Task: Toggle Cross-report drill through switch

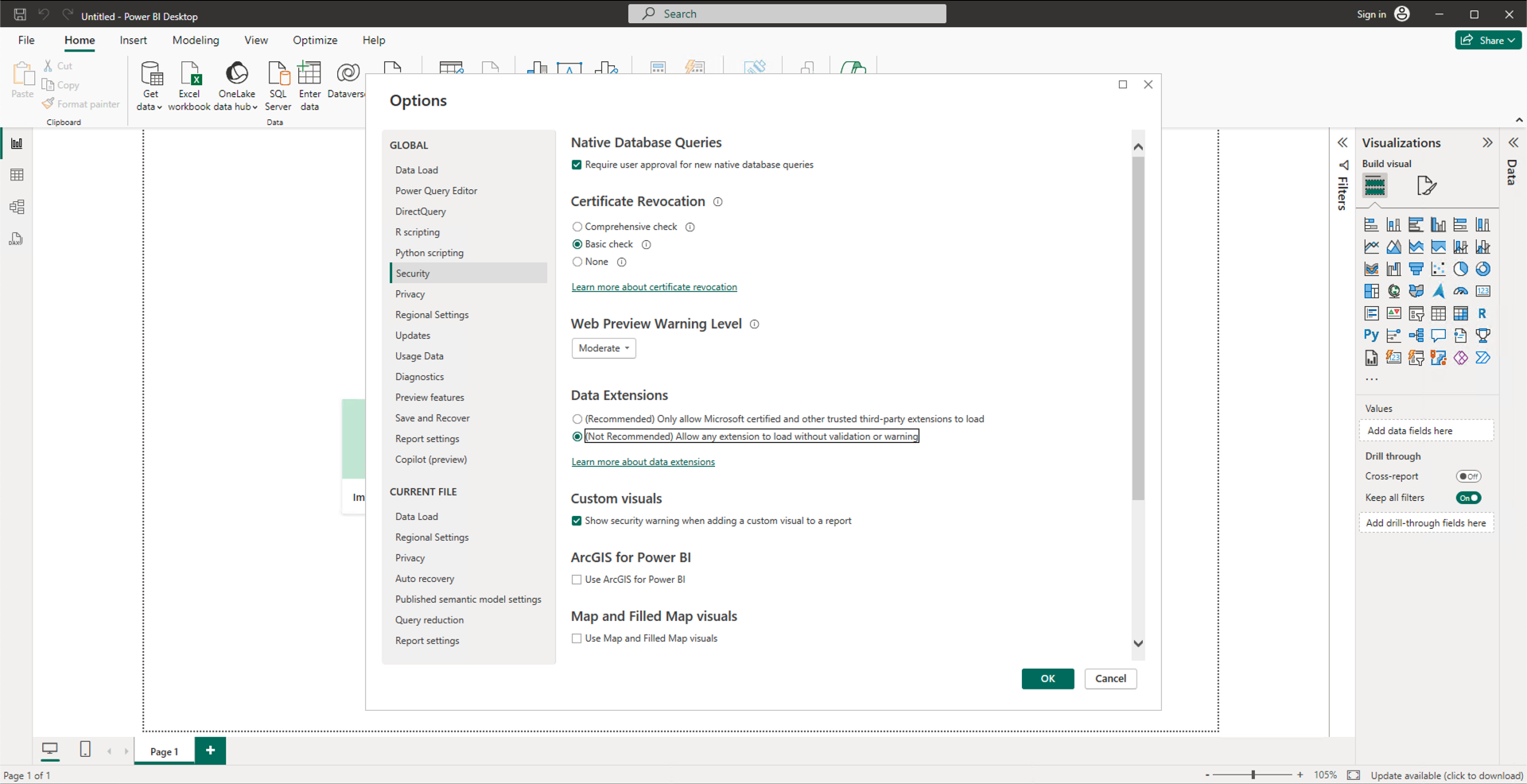Action: pyautogui.click(x=1468, y=477)
